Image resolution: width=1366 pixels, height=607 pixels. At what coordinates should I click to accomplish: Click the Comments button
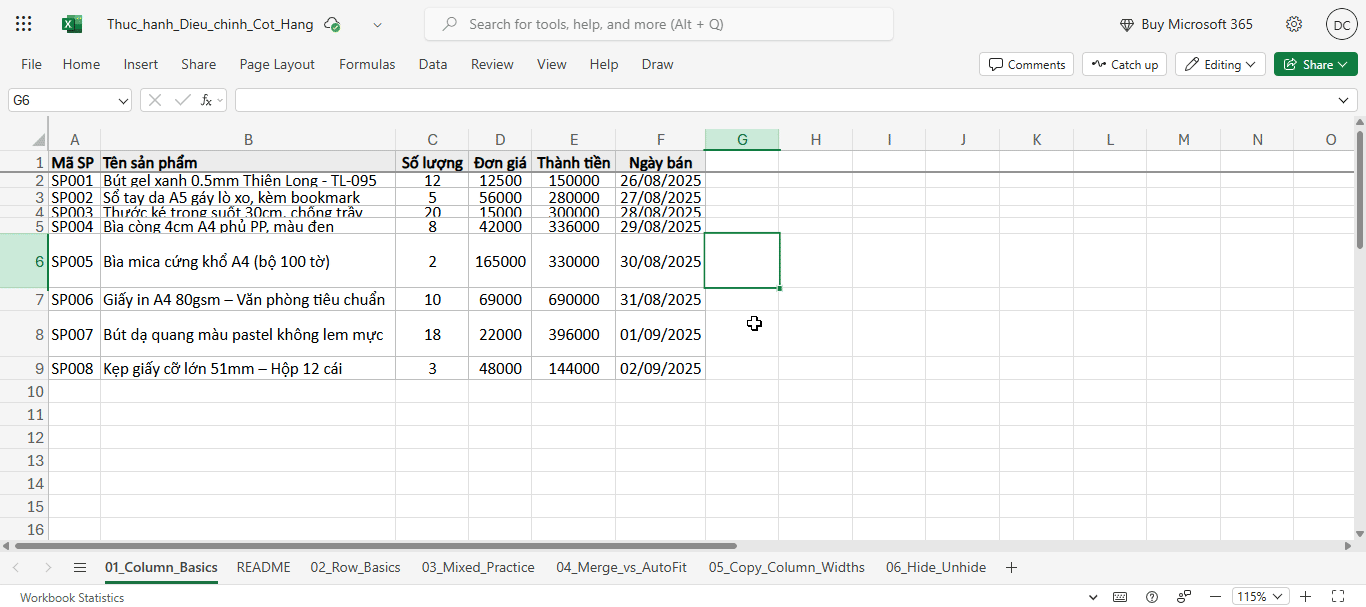pos(1026,64)
